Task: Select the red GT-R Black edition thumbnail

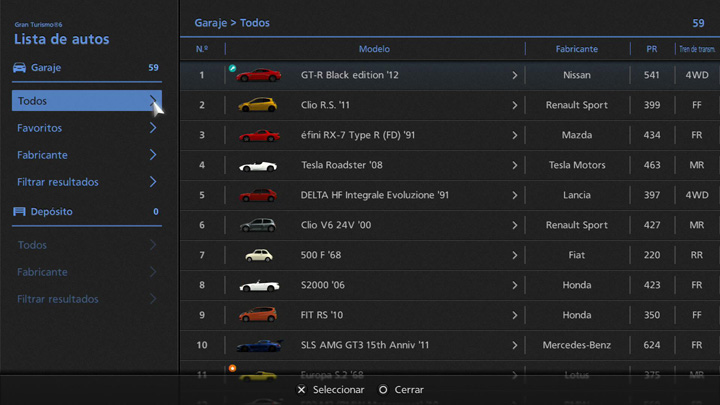Action: coord(259,75)
